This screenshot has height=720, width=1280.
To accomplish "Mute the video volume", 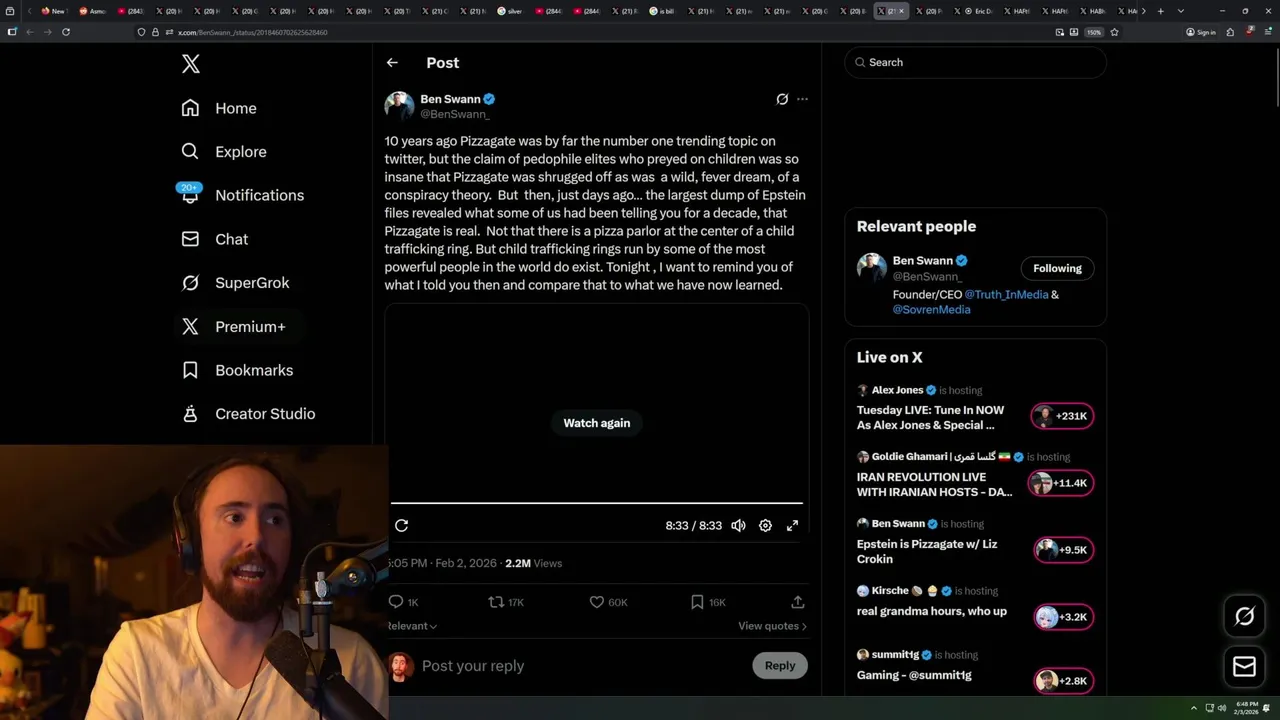I will [x=738, y=525].
